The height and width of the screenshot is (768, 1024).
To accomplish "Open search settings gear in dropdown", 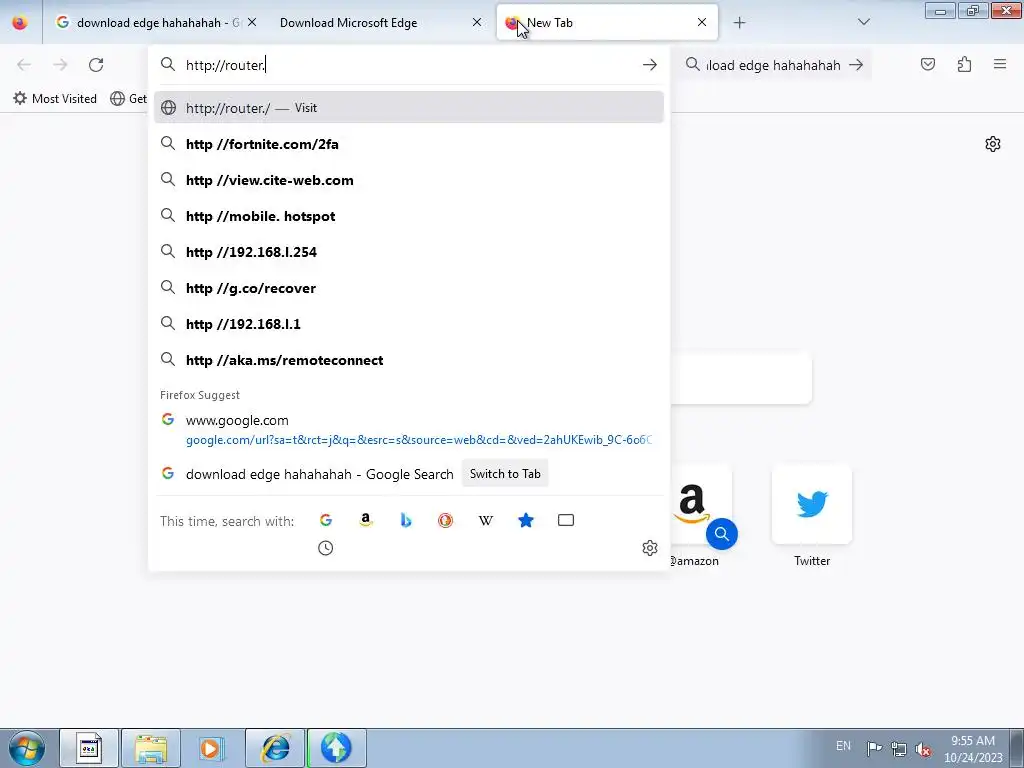I will pos(650,548).
